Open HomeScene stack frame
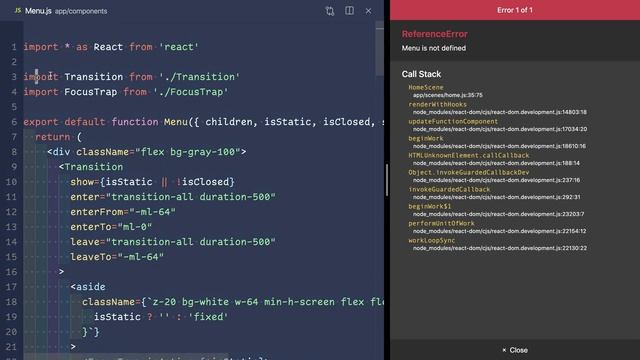The width and height of the screenshot is (640, 360). [x=426, y=87]
